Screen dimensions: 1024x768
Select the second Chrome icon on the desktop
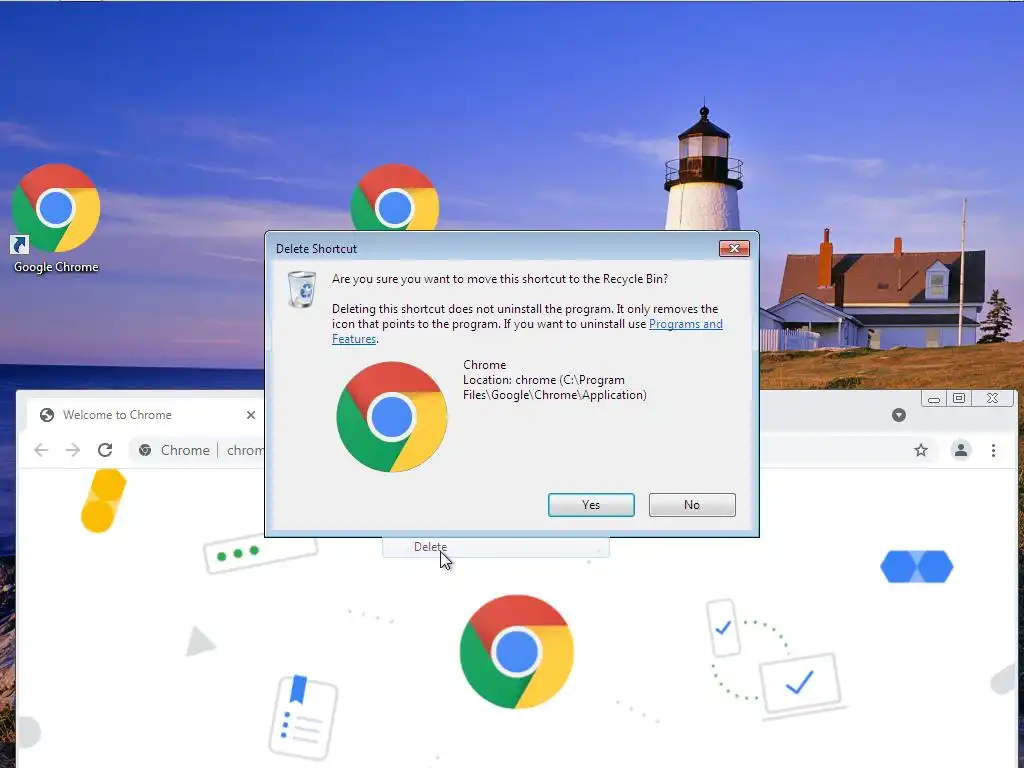pos(394,197)
